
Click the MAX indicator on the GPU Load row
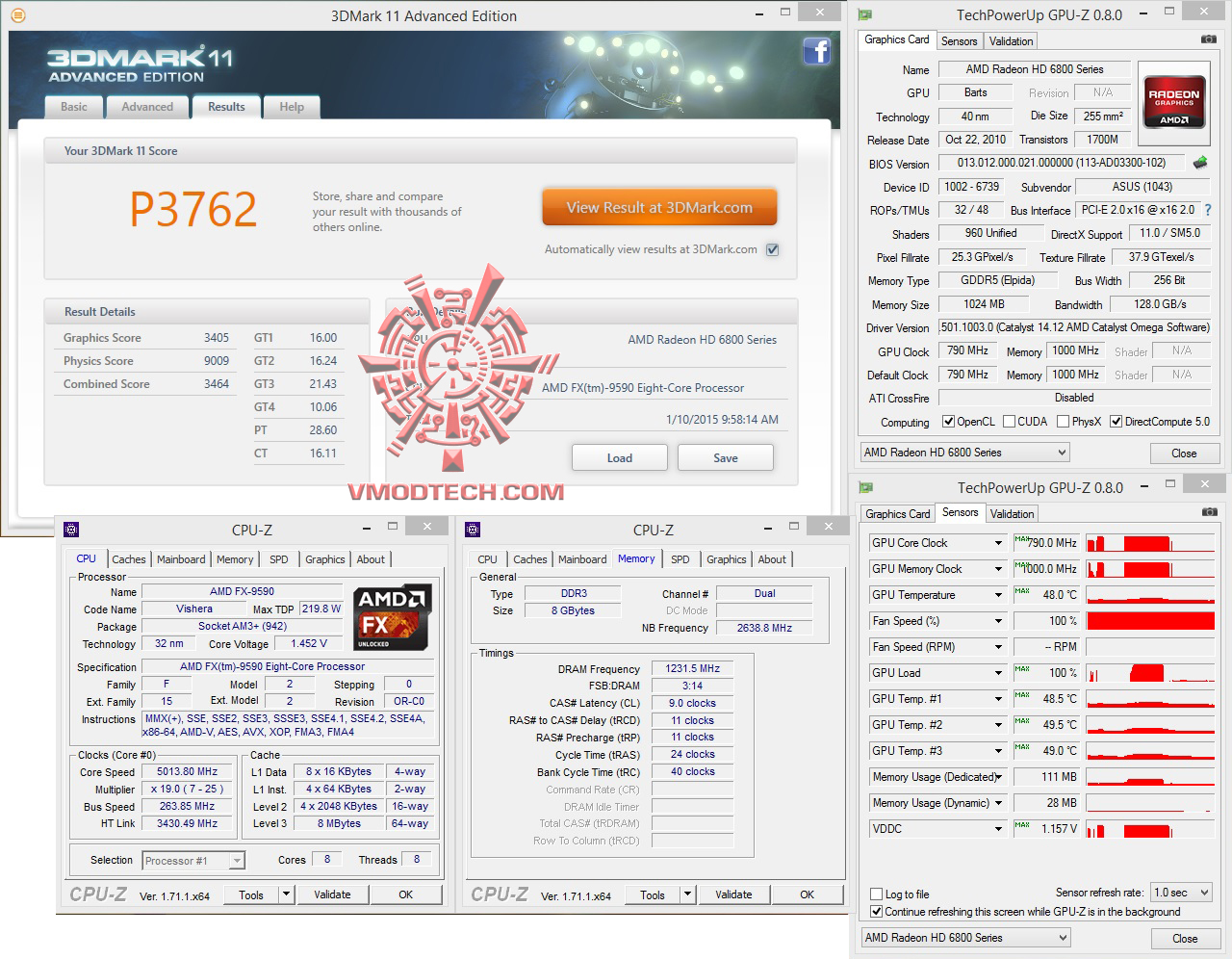pyautogui.click(x=1022, y=668)
